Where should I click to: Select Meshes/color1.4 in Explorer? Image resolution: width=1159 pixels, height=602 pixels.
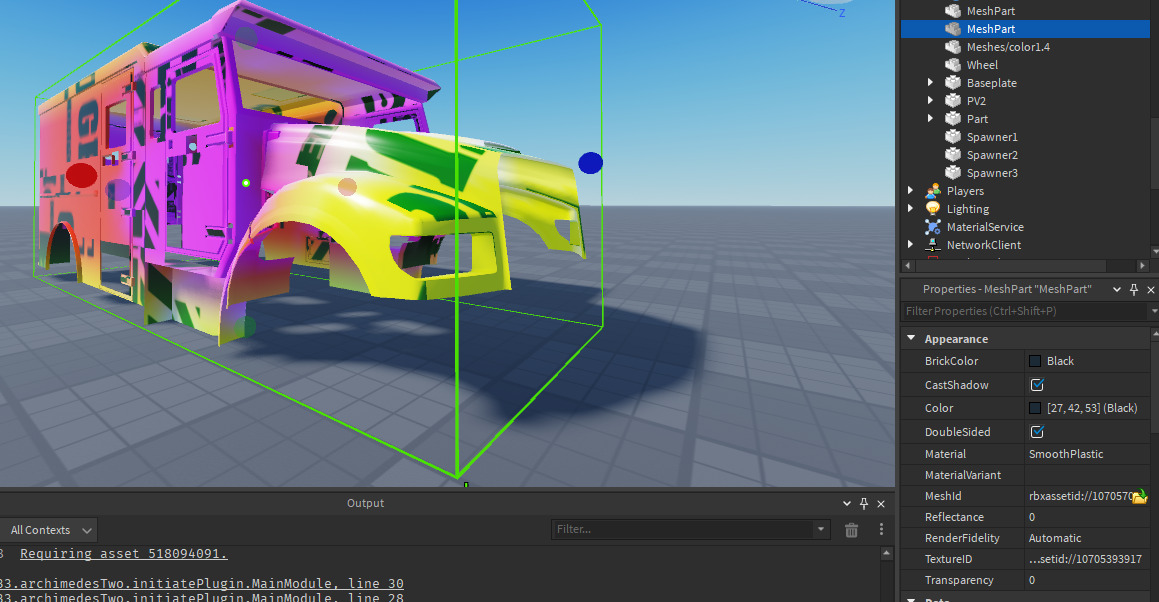(x=1008, y=47)
